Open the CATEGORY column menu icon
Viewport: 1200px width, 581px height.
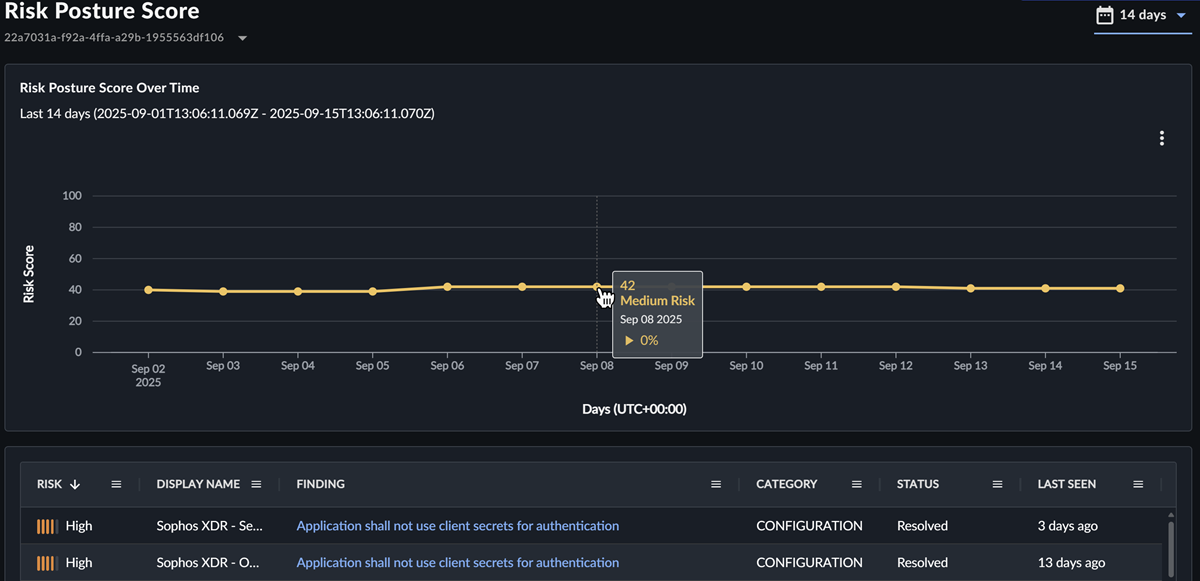click(x=856, y=484)
